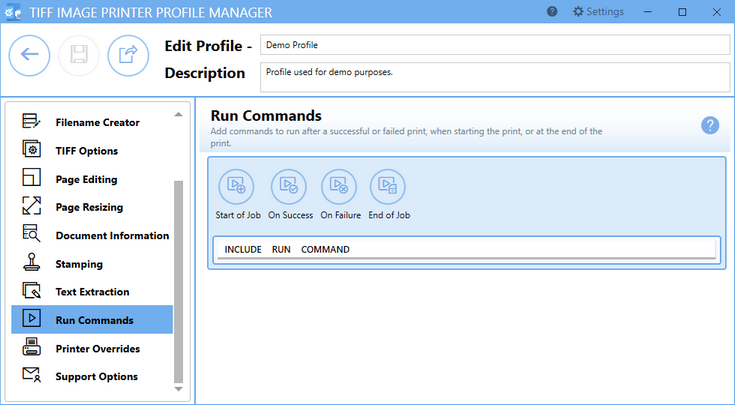735x405 pixels.
Task: Go to Printer Overrides label
Action: 98,349
